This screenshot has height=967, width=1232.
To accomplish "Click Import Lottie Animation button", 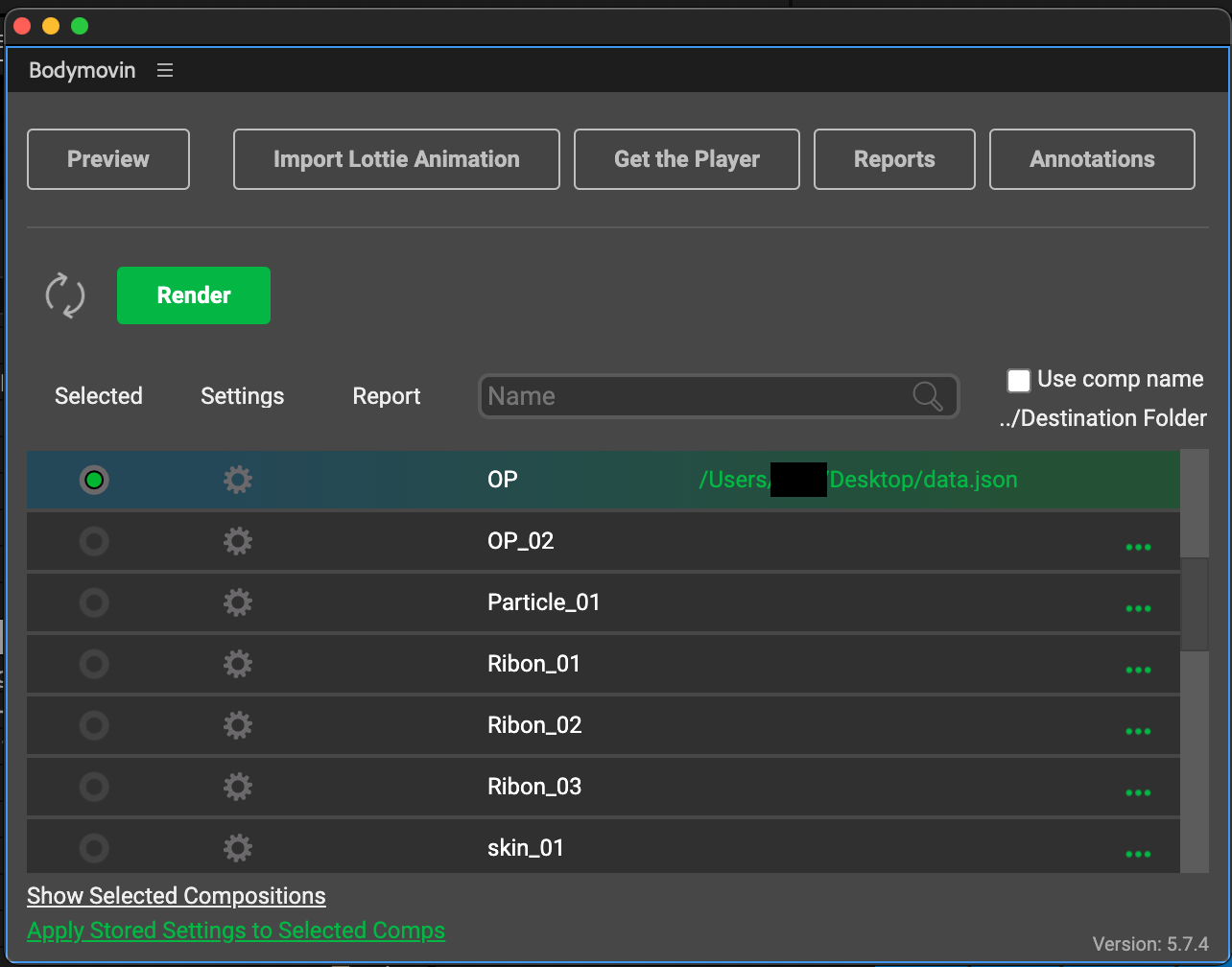I will 396,159.
